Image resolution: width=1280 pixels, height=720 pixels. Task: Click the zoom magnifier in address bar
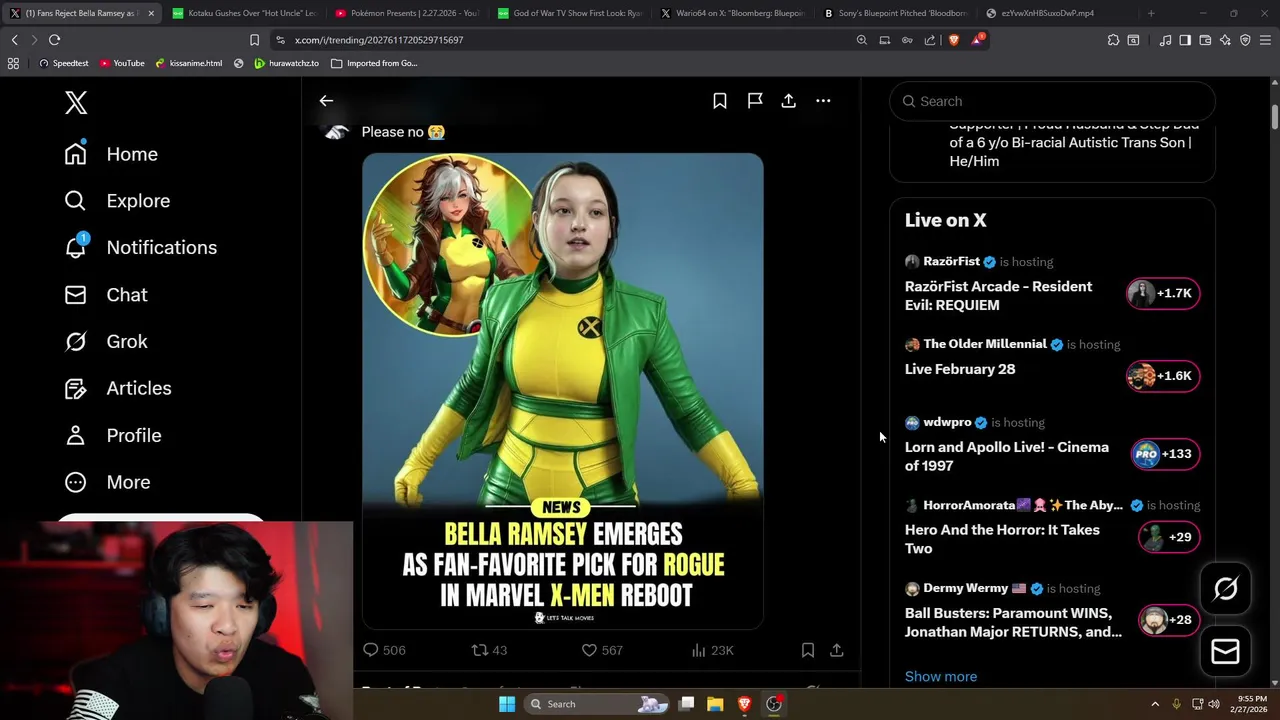point(862,40)
